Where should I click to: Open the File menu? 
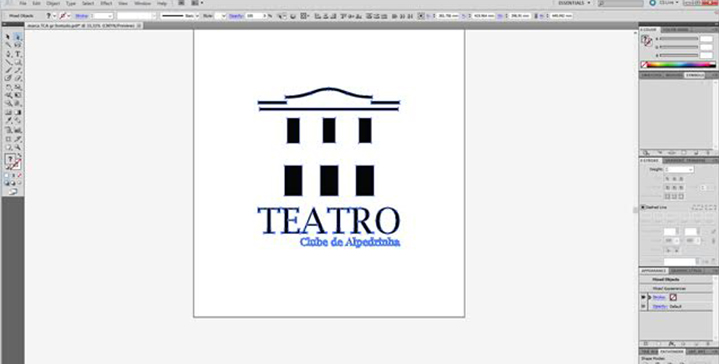click(x=22, y=3)
